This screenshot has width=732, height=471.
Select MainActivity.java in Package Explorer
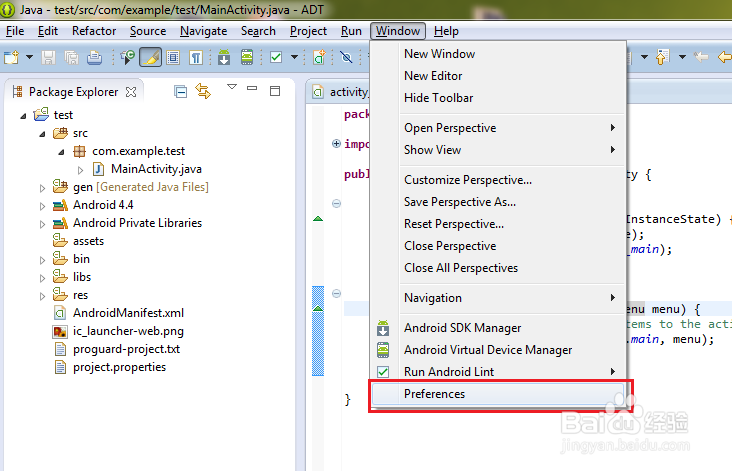pos(156,169)
